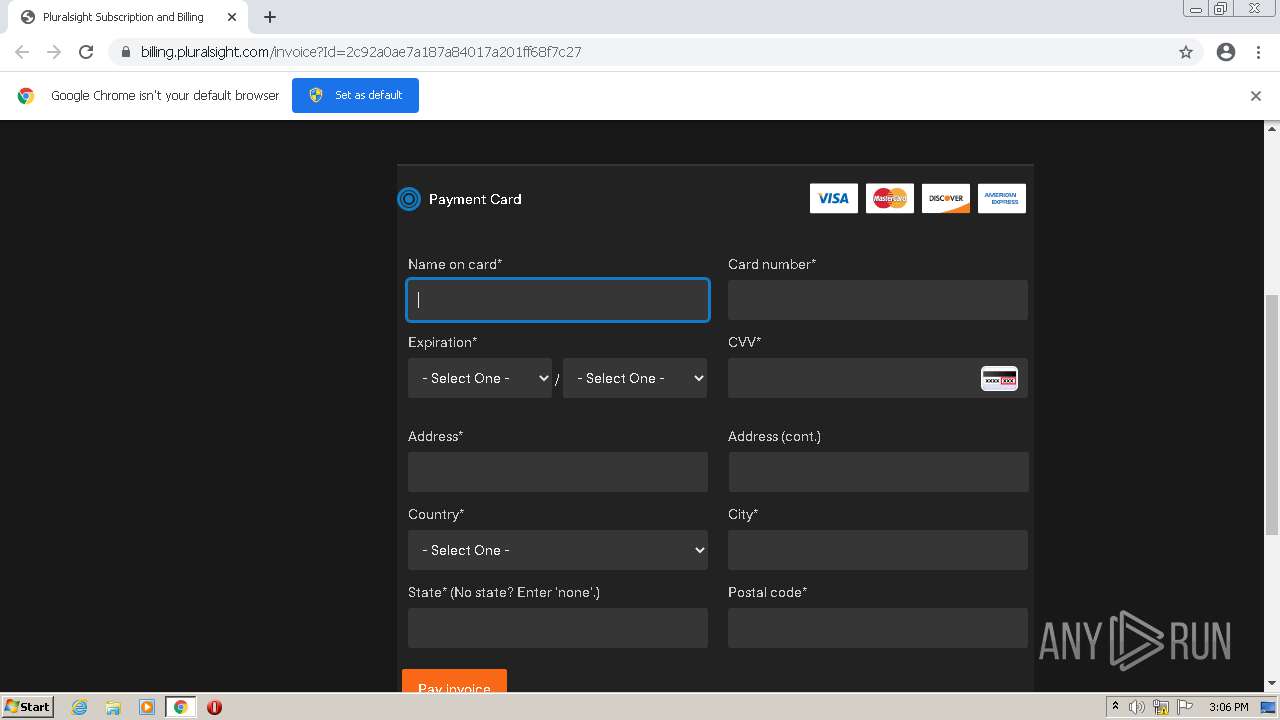Click the Action Center flag icon
1280x720 pixels.
pyautogui.click(x=1184, y=707)
